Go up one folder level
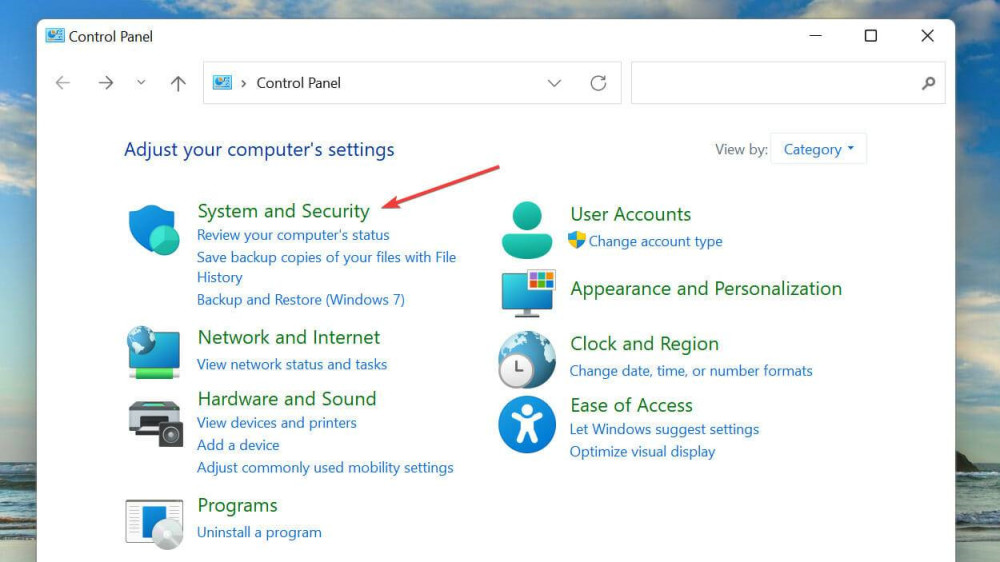Screen dimensions: 1000x562 pos(178,83)
